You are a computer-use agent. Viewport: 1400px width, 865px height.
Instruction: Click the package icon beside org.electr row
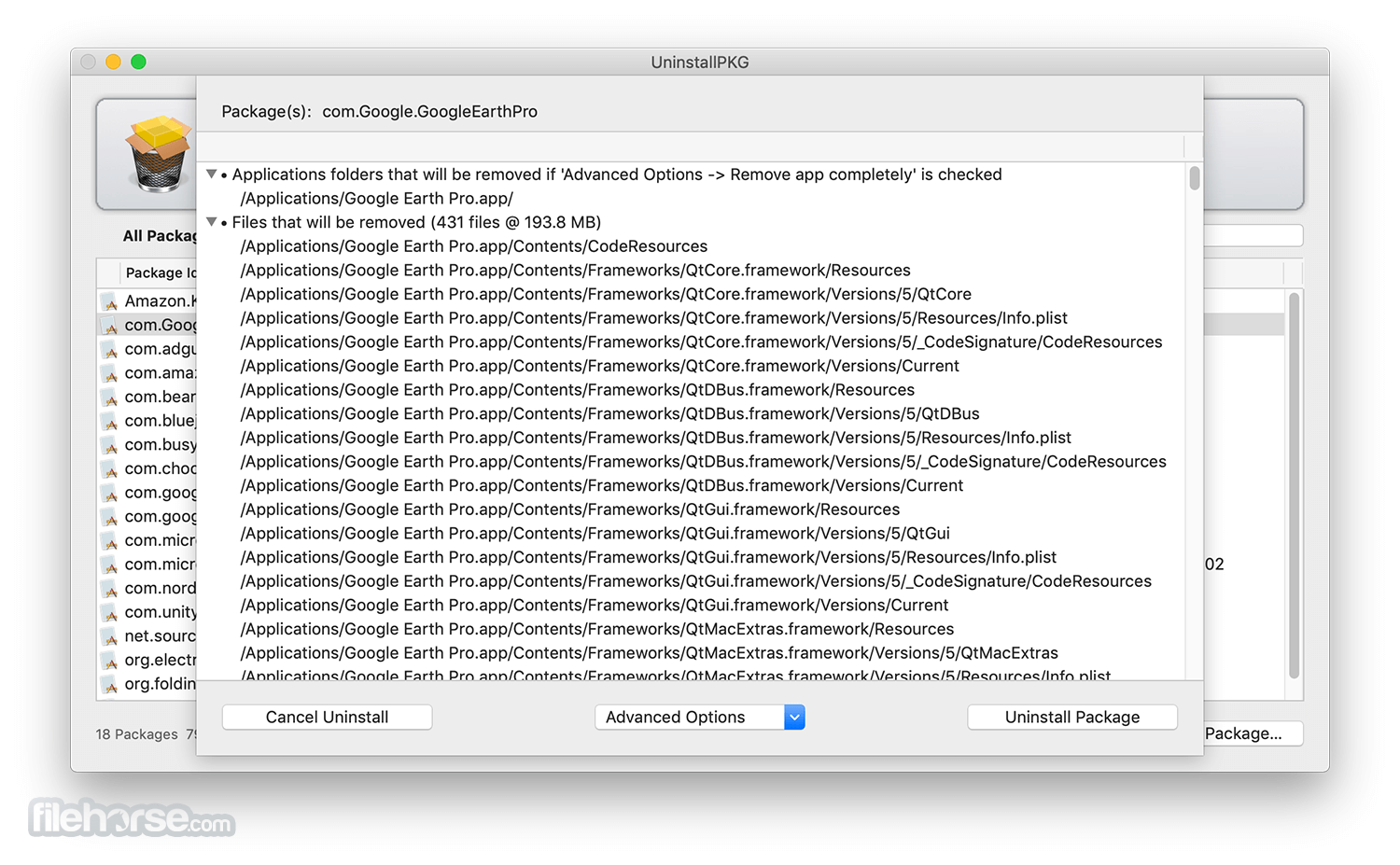coord(110,661)
